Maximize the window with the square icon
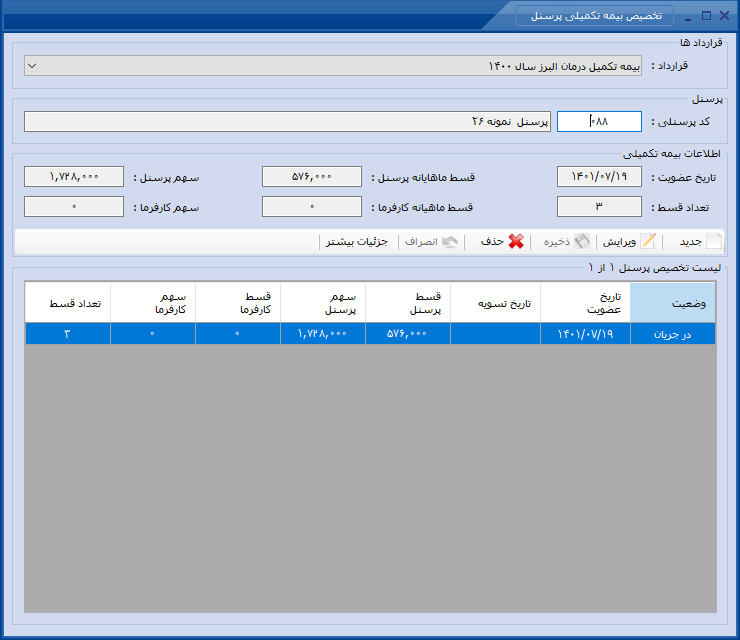The height and width of the screenshot is (640, 740). 706,16
